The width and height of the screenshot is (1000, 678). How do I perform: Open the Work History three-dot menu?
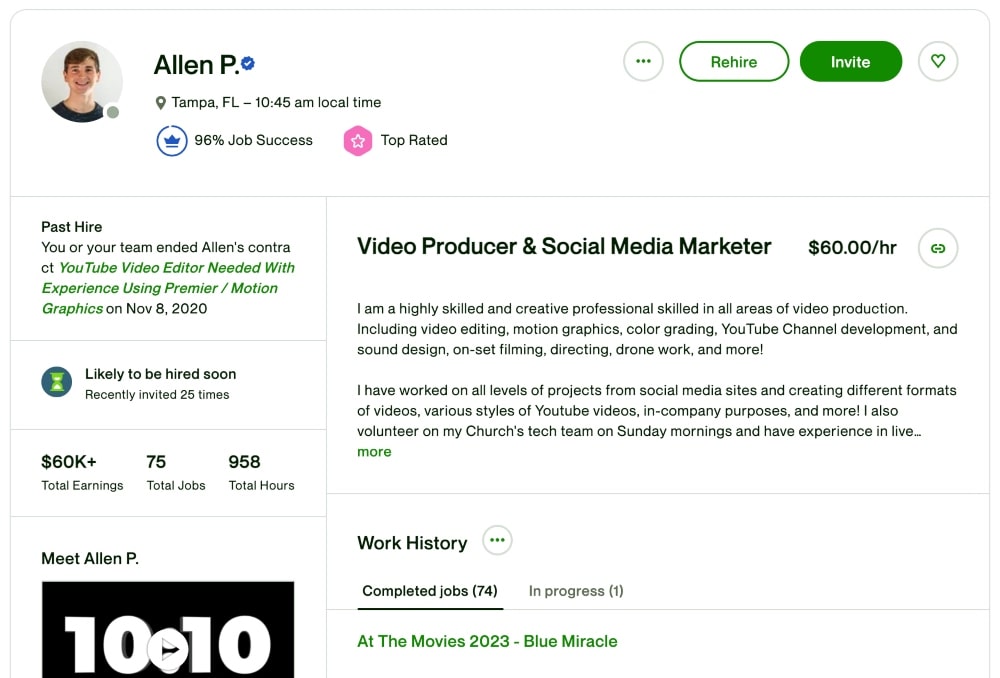(x=497, y=540)
